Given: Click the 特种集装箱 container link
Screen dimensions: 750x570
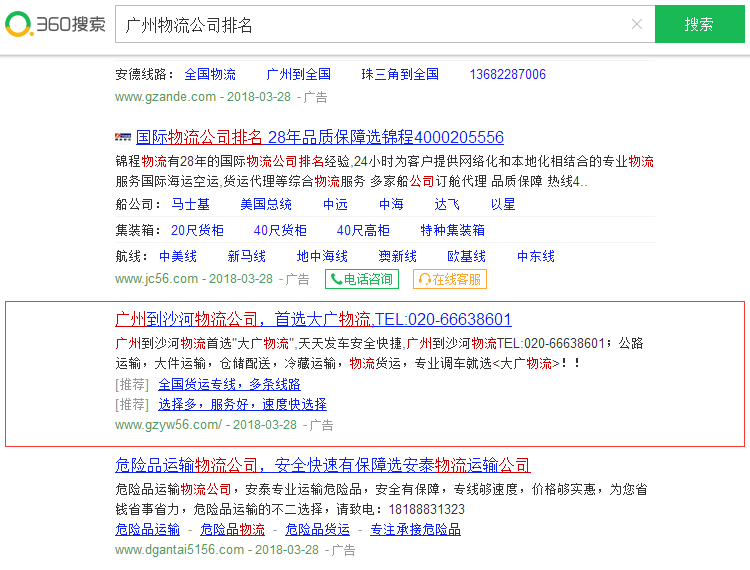Looking at the screenshot, I should tap(453, 230).
